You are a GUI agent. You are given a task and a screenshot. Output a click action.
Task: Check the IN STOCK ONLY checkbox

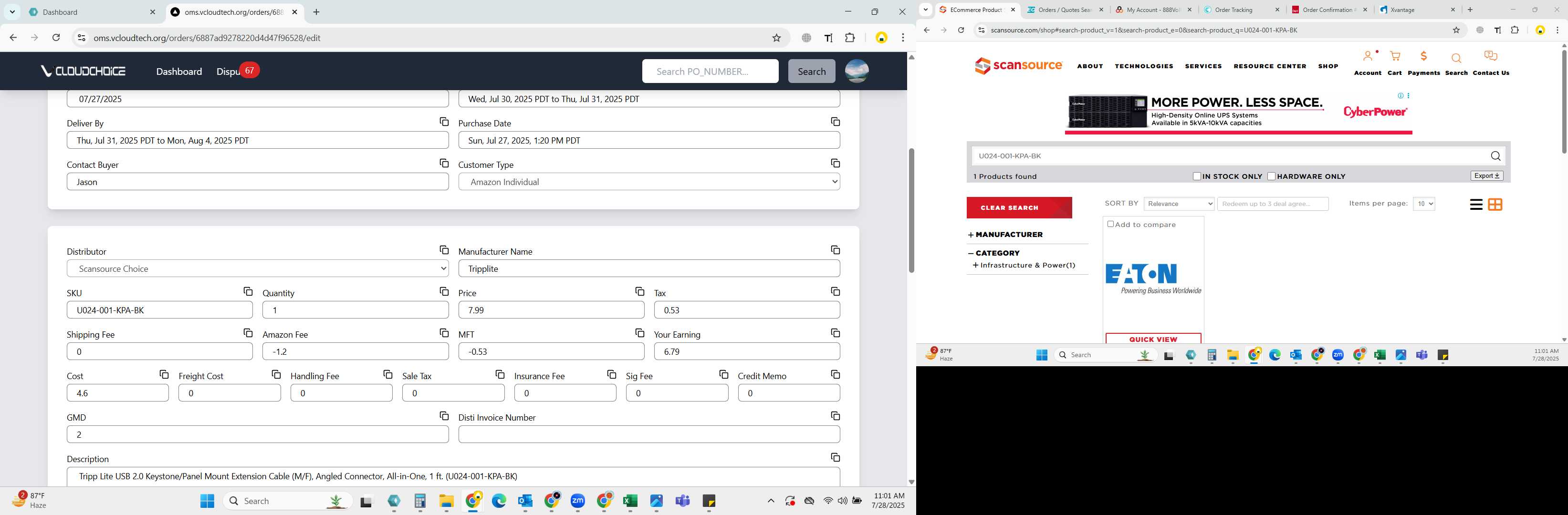(x=1197, y=176)
